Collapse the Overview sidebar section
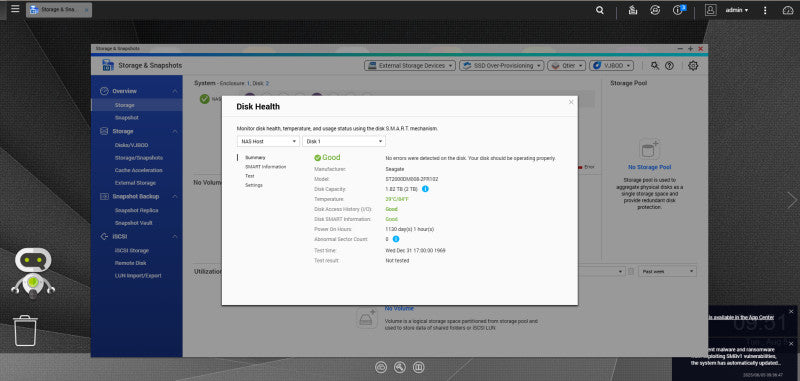Screen dimensions: 800x381 tap(174, 91)
